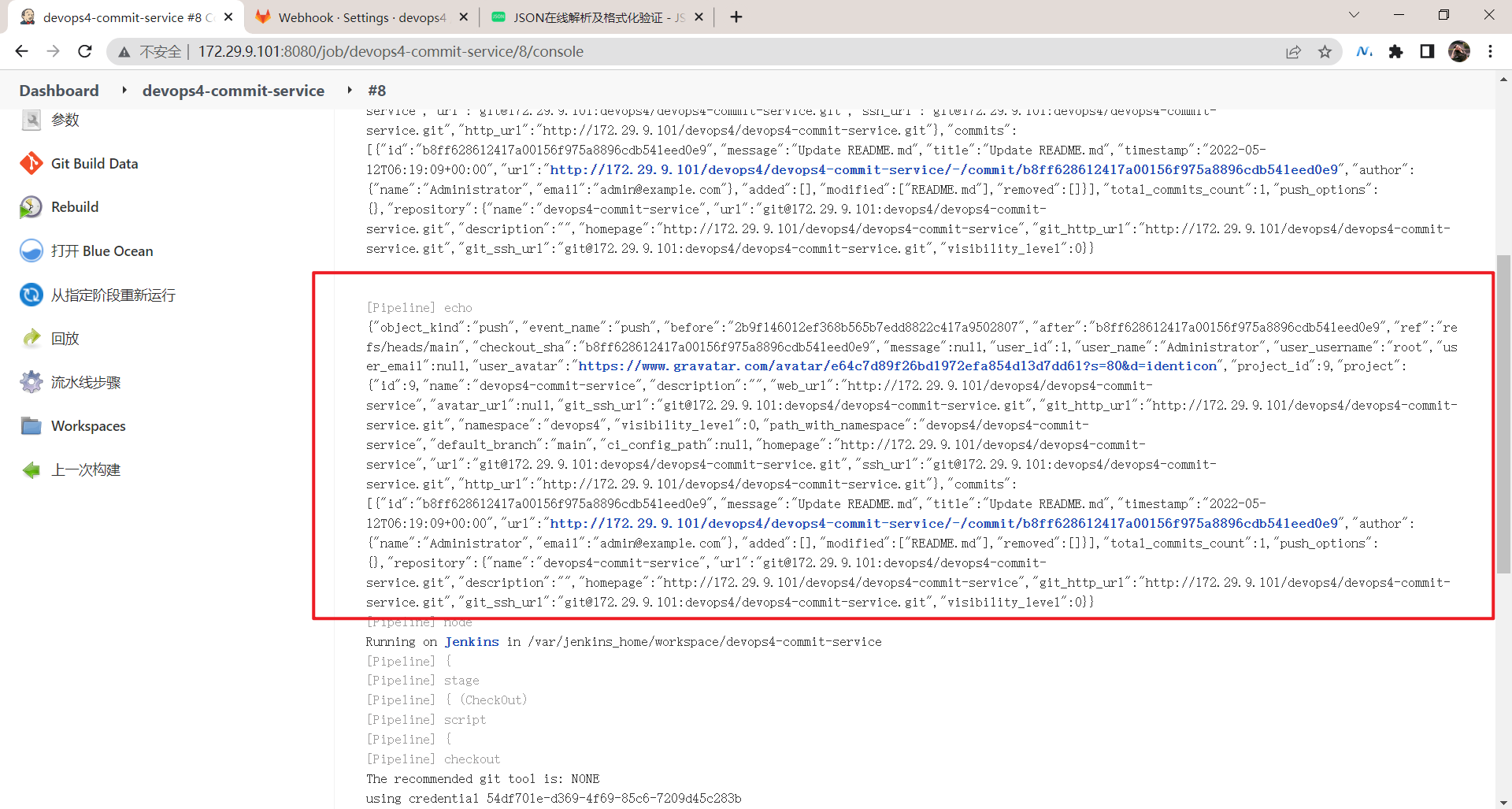
Task: Click the "[Pipeline] checkout" log line
Action: (x=433, y=759)
